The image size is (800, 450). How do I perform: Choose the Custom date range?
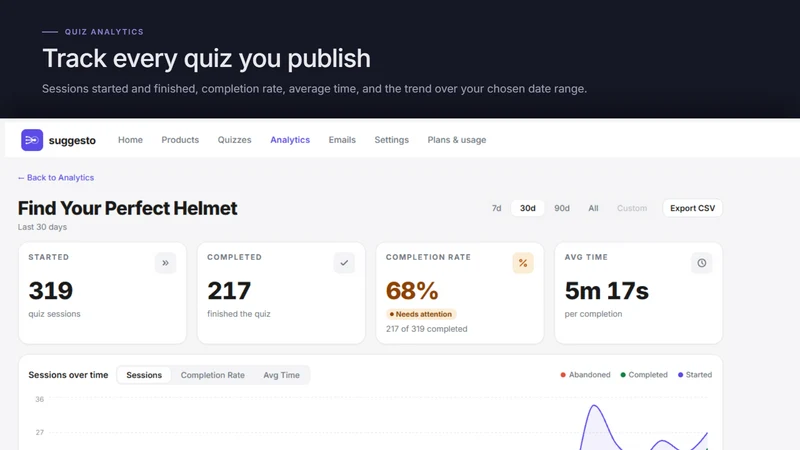click(x=632, y=208)
